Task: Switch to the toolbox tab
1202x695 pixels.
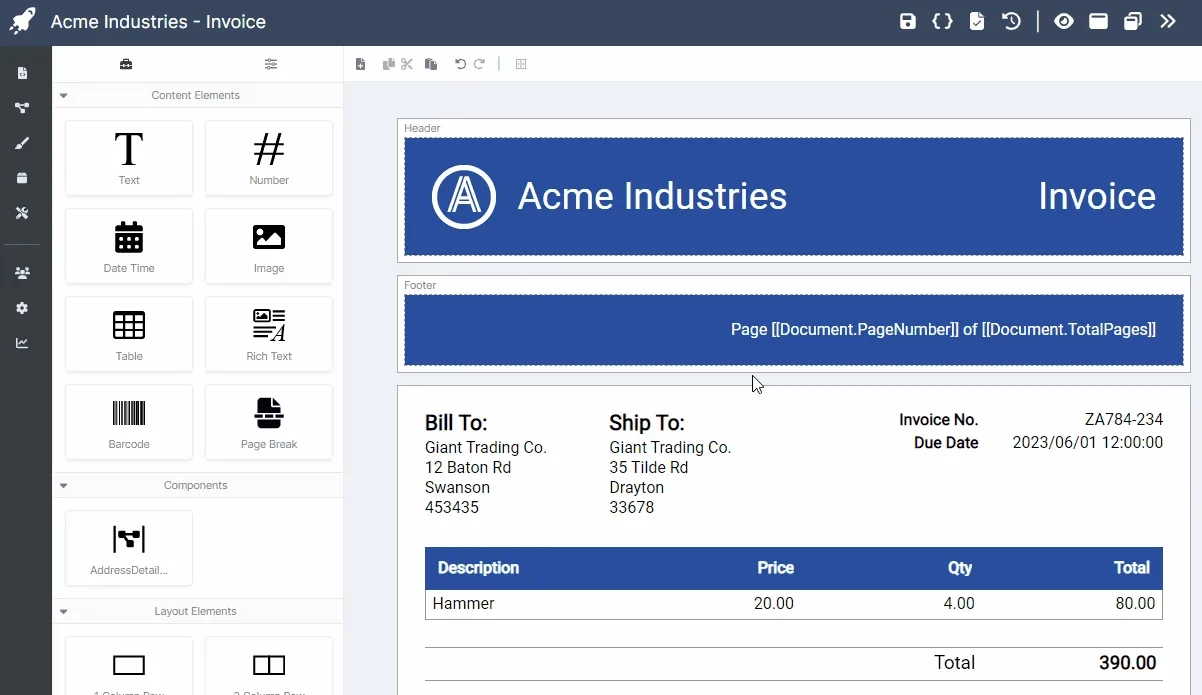Action: tap(126, 64)
